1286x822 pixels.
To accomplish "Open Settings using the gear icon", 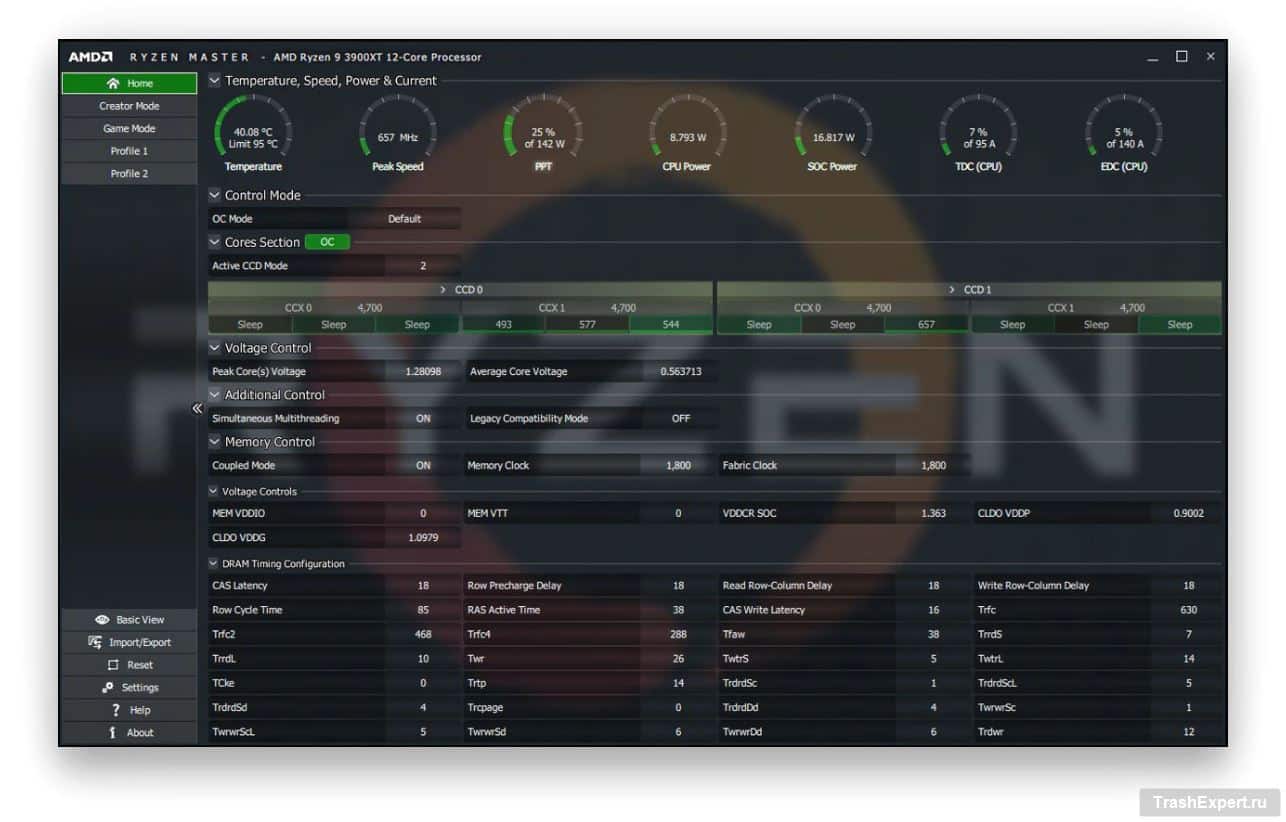I will 108,688.
